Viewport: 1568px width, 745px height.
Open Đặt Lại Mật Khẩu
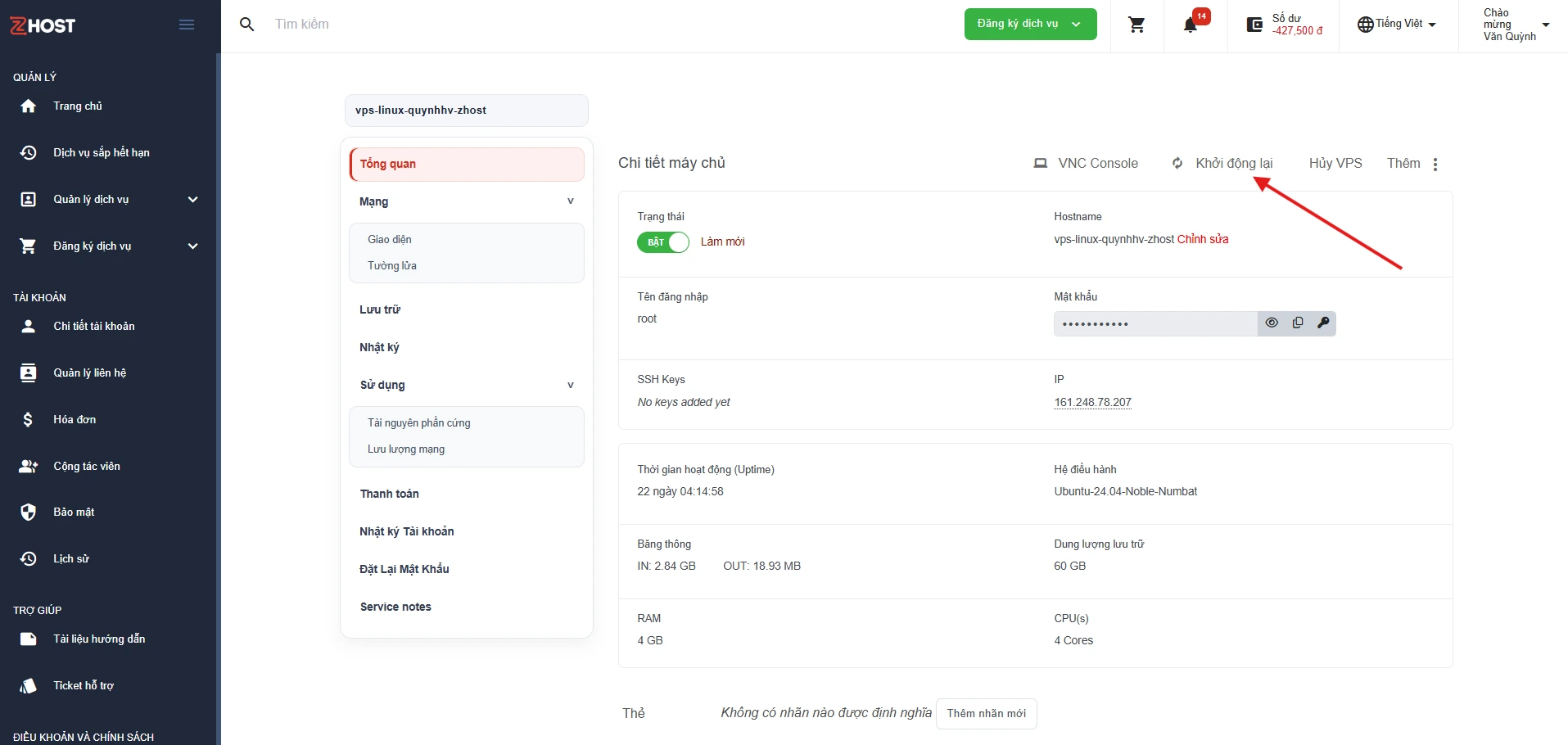pyautogui.click(x=404, y=569)
